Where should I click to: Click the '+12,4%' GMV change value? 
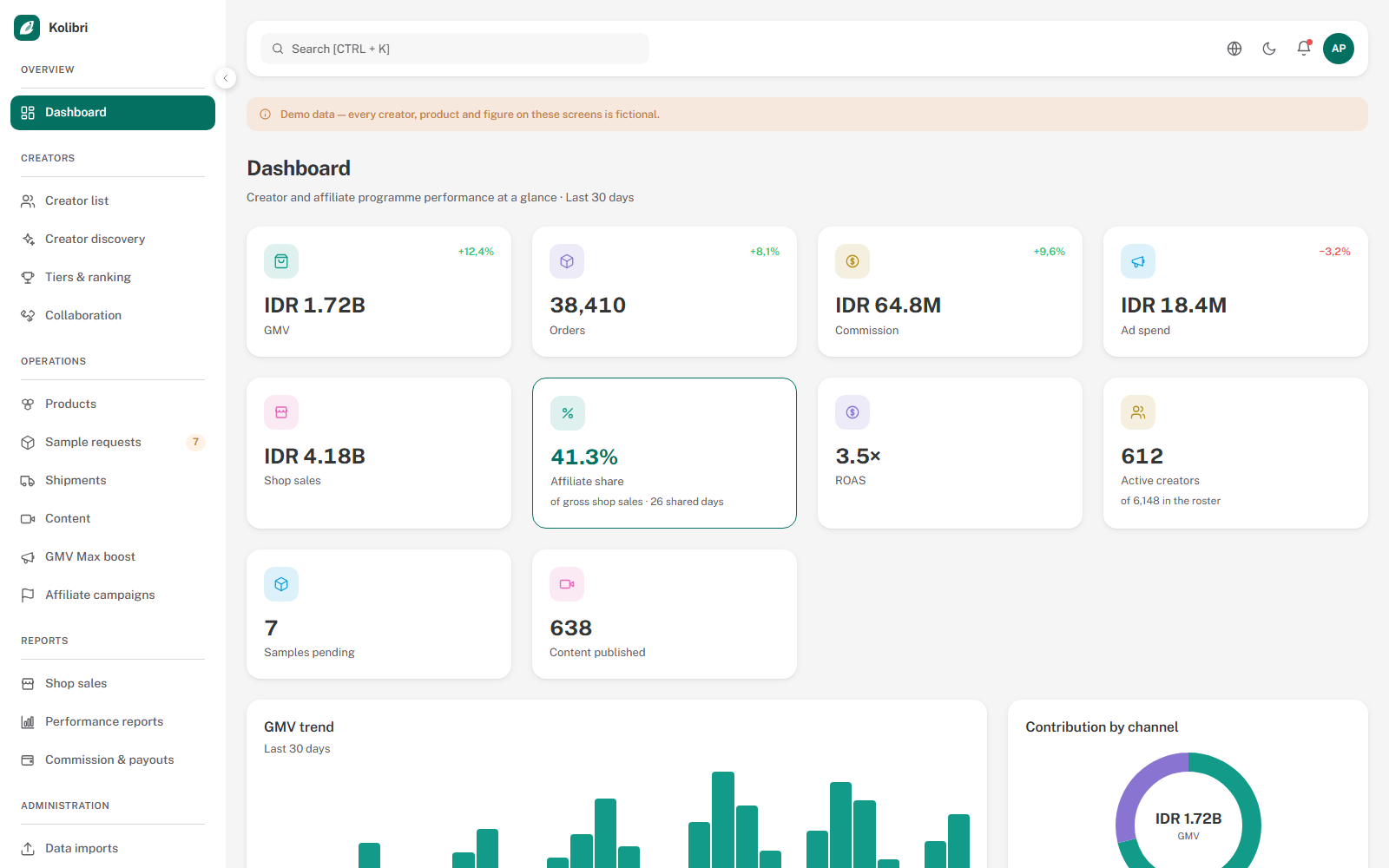(476, 252)
